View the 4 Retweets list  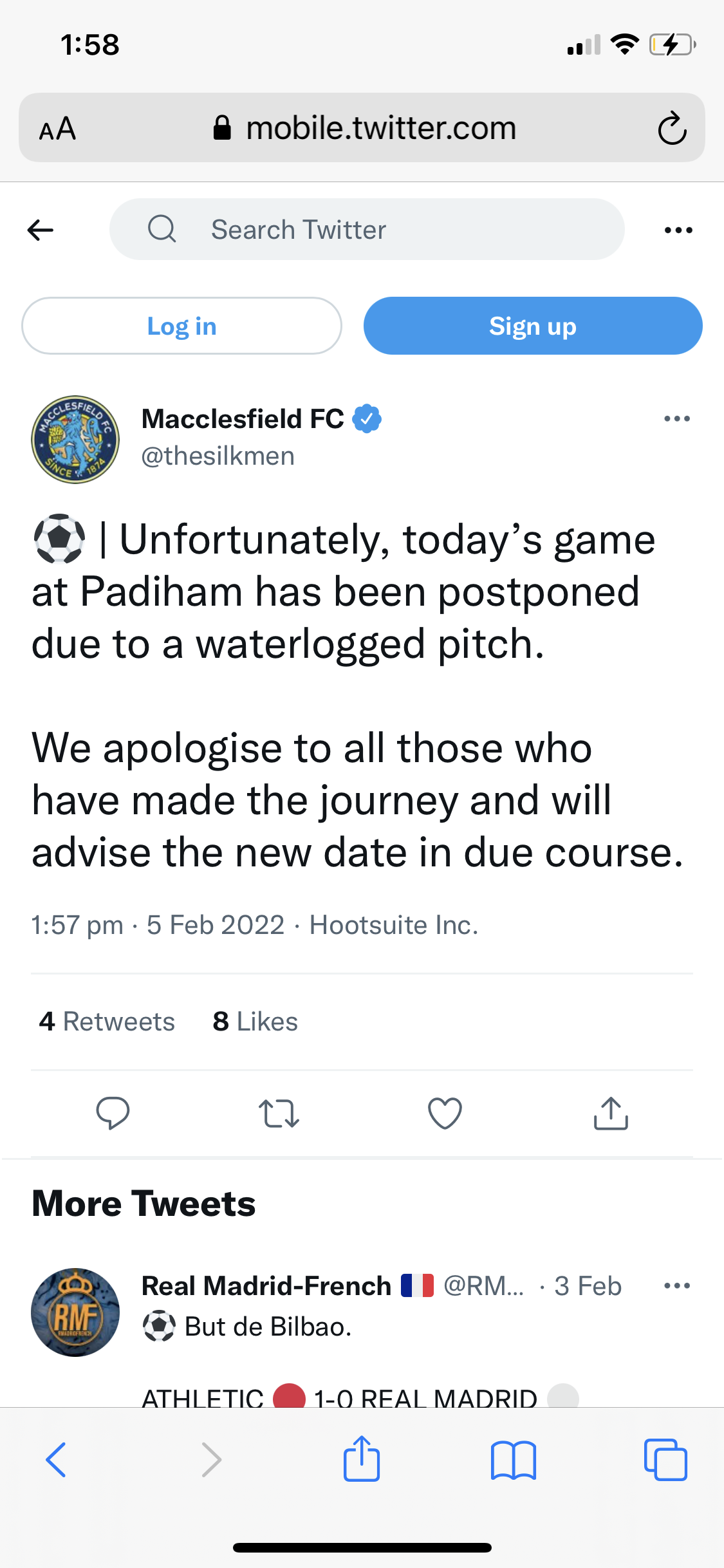click(x=107, y=1022)
